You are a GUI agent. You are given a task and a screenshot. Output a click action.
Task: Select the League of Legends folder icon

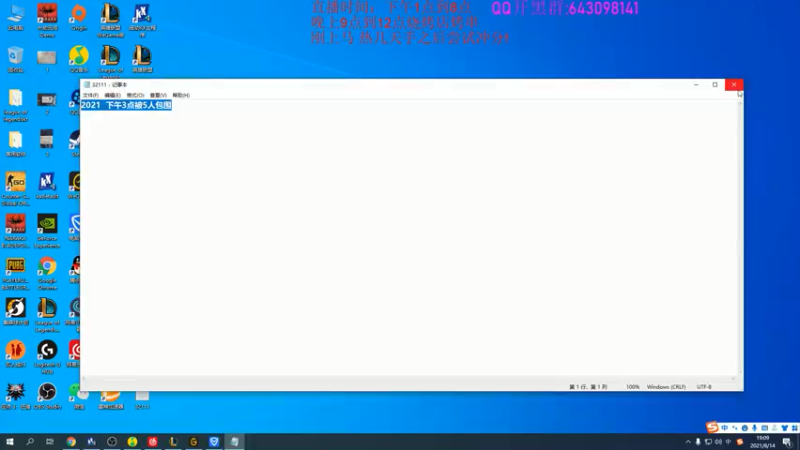tap(15, 105)
